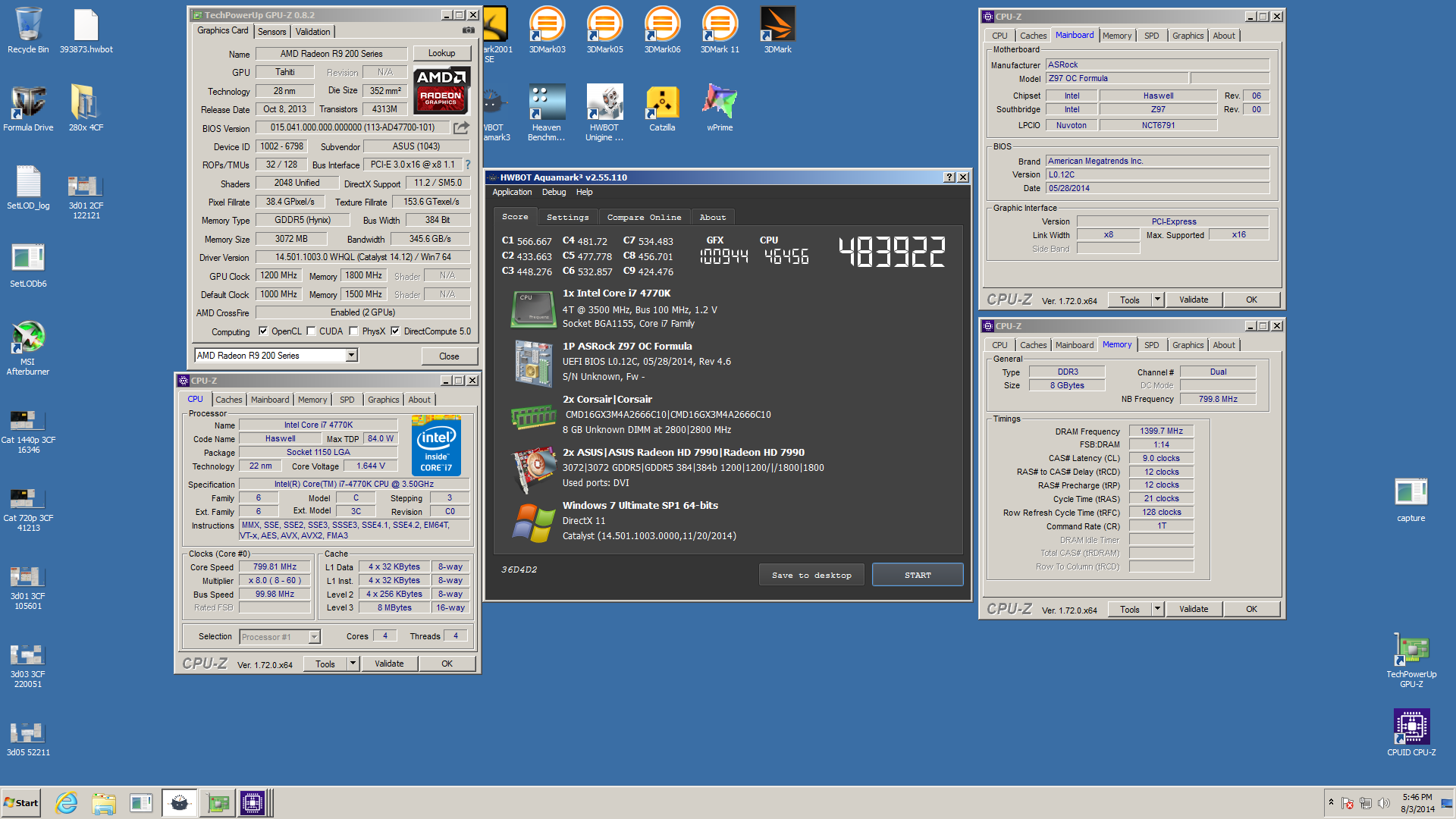Click the Lookup button in GPU-Z
Screen dimensions: 1456x819
[441, 53]
